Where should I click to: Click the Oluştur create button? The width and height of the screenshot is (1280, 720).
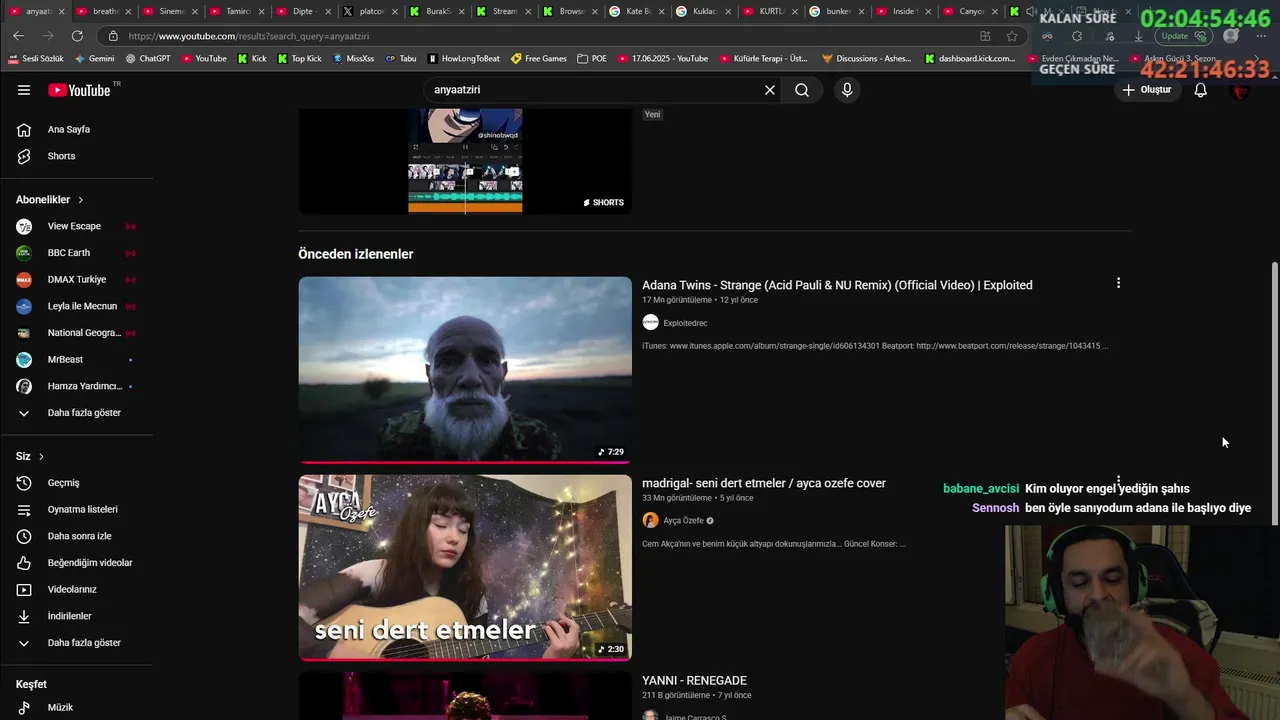(1146, 90)
